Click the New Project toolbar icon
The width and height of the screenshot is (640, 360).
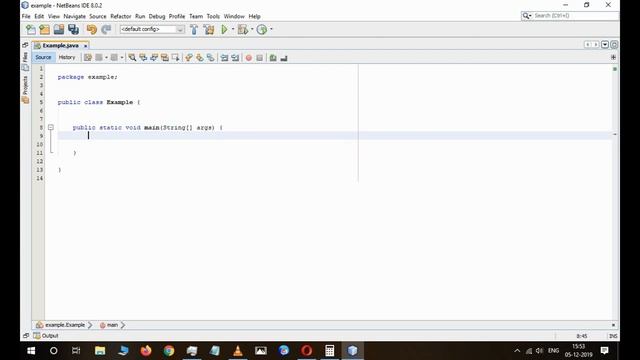coord(44,29)
